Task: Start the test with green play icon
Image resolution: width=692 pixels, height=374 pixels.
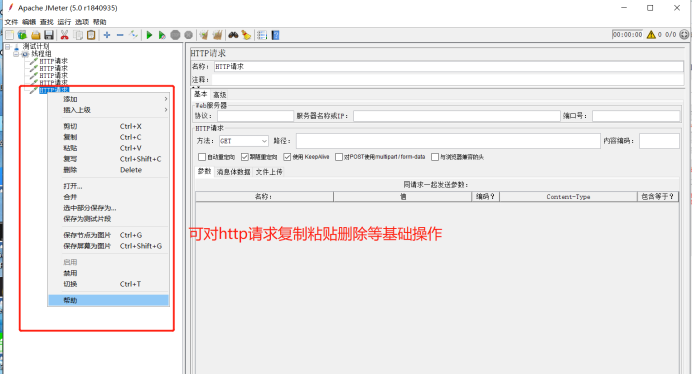Action: click(x=149, y=35)
